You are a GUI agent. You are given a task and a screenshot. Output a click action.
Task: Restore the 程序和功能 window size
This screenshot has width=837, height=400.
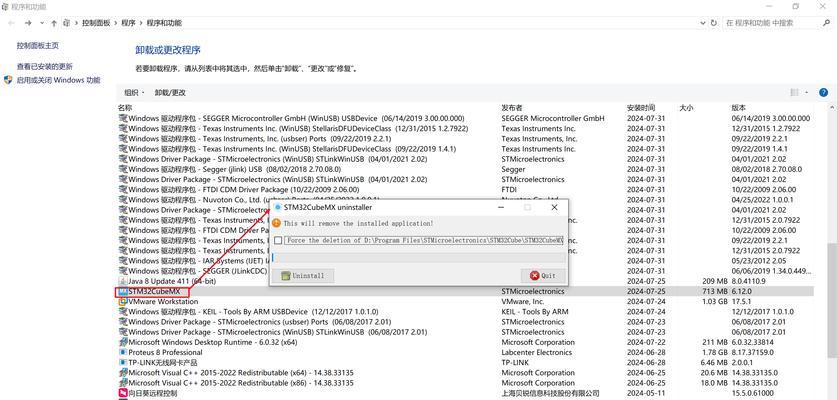click(x=796, y=6)
